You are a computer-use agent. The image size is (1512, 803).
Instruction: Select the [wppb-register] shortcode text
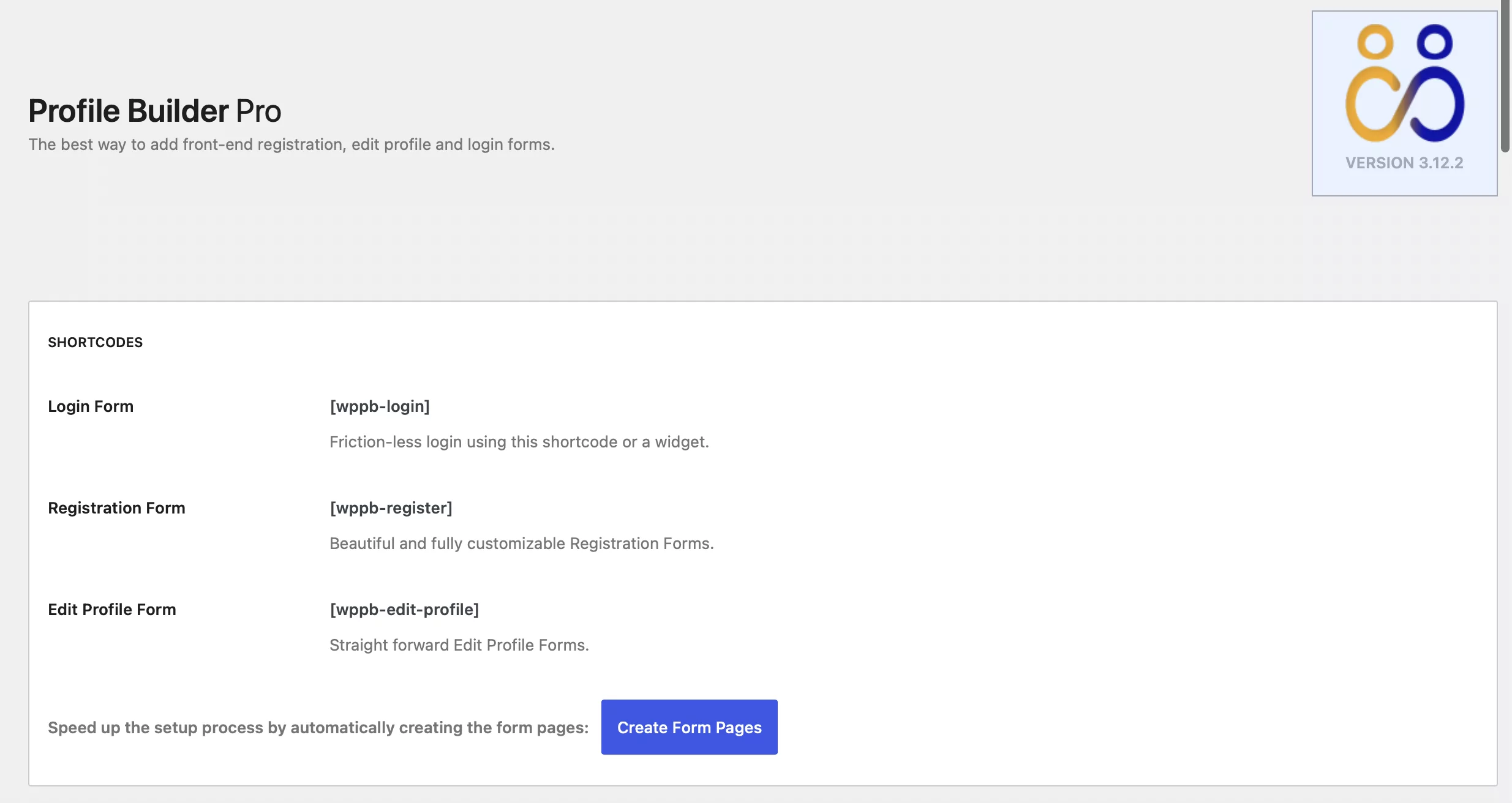391,508
